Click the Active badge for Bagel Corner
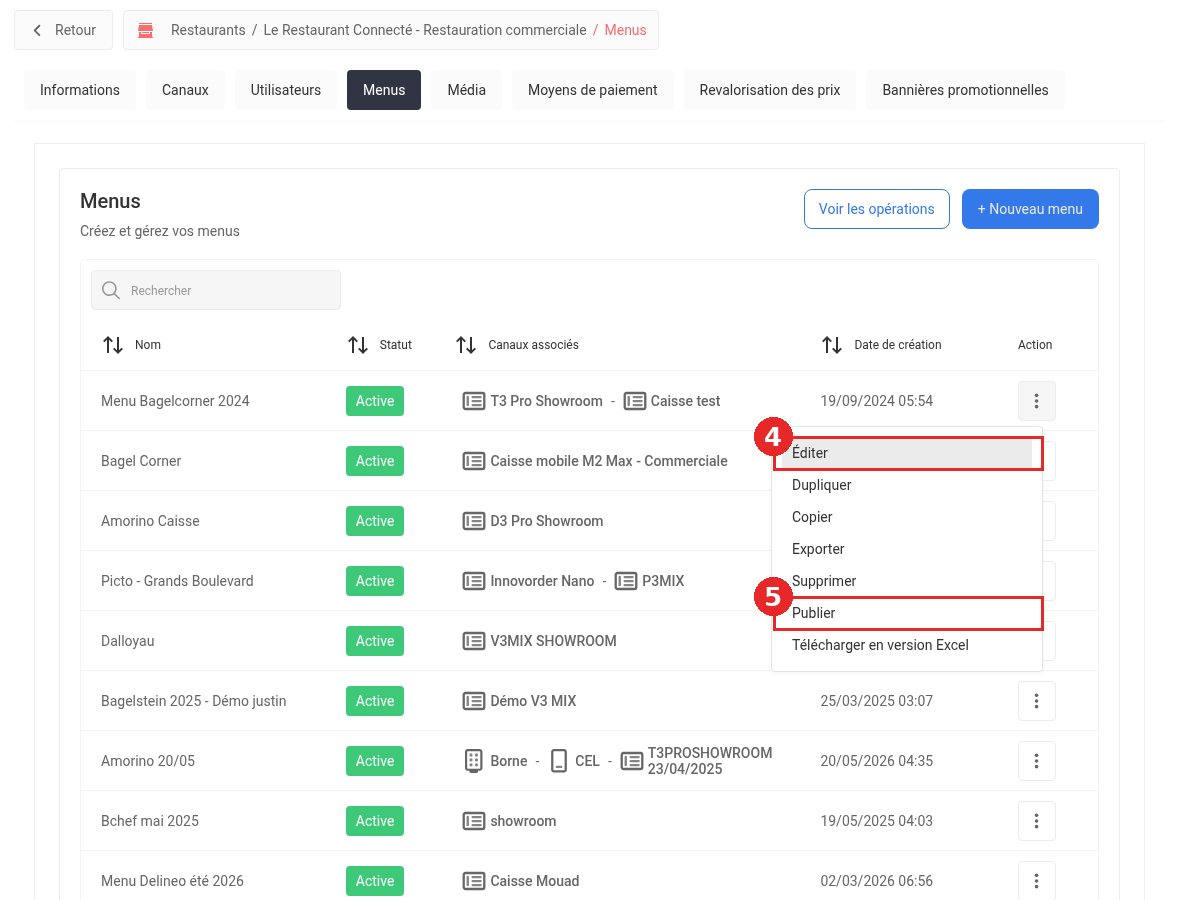Viewport: 1180px width, 900px height. tap(375, 461)
